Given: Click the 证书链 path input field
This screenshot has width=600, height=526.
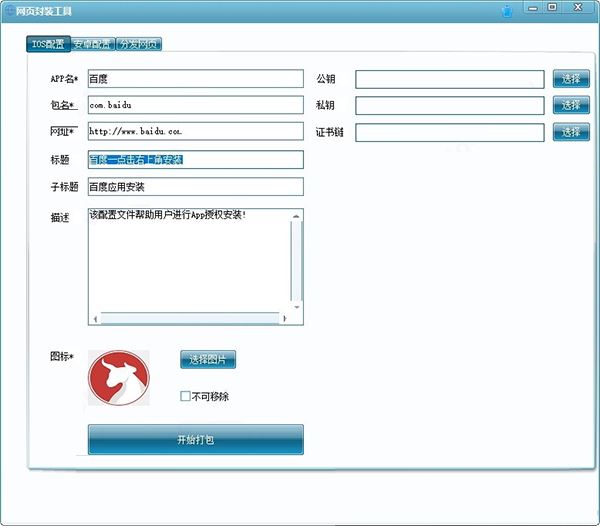Looking at the screenshot, I should coord(450,132).
